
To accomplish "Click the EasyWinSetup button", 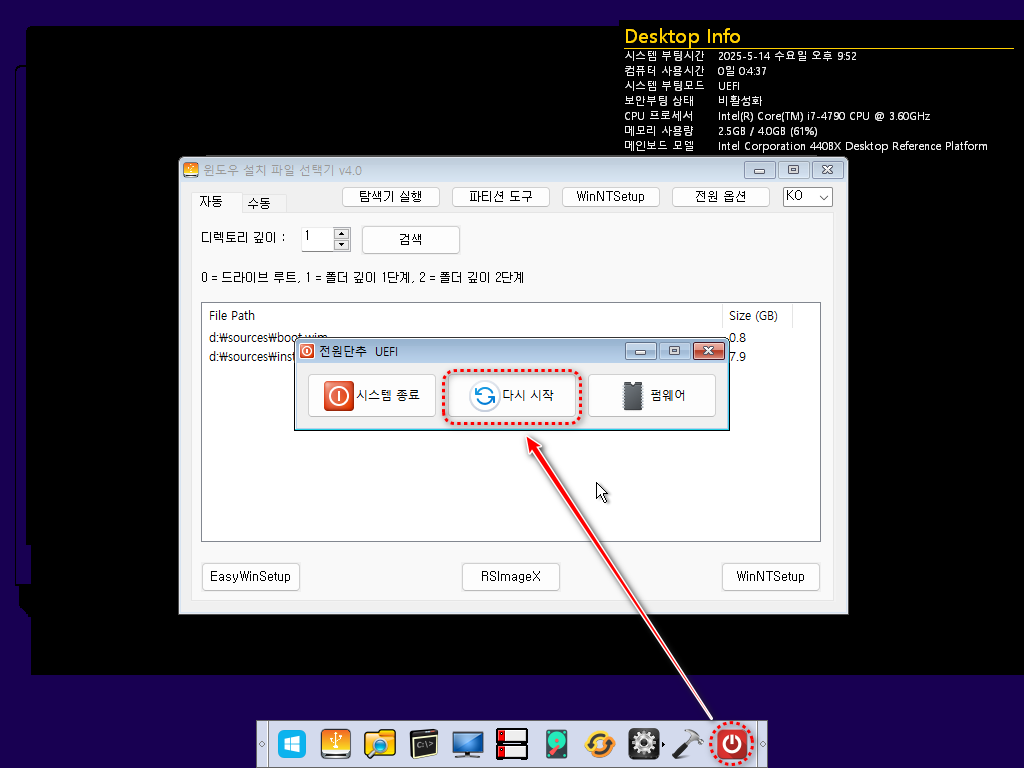I will point(250,577).
